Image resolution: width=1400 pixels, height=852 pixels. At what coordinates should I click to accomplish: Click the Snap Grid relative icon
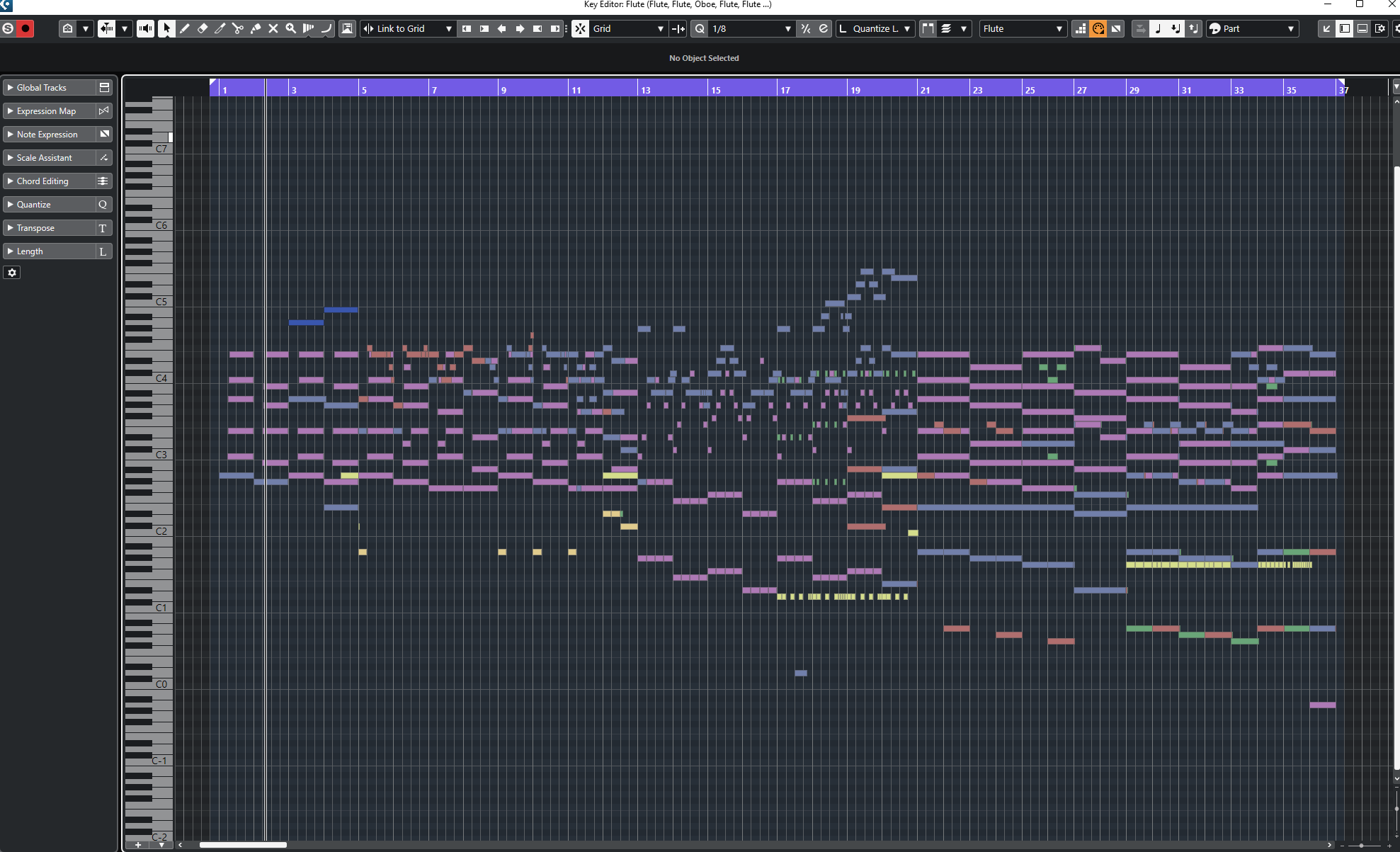[x=678, y=28]
